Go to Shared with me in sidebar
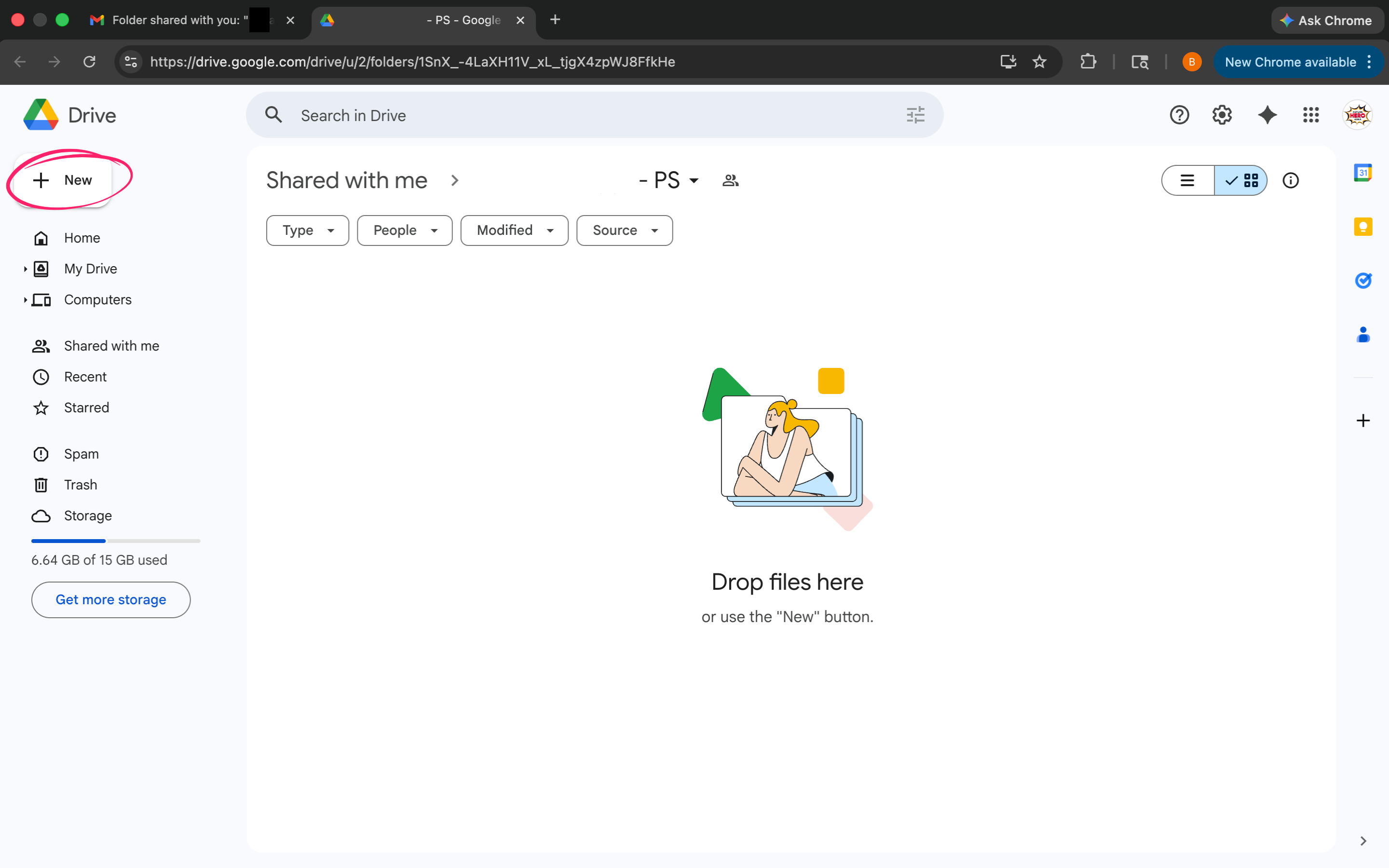 pos(111,346)
